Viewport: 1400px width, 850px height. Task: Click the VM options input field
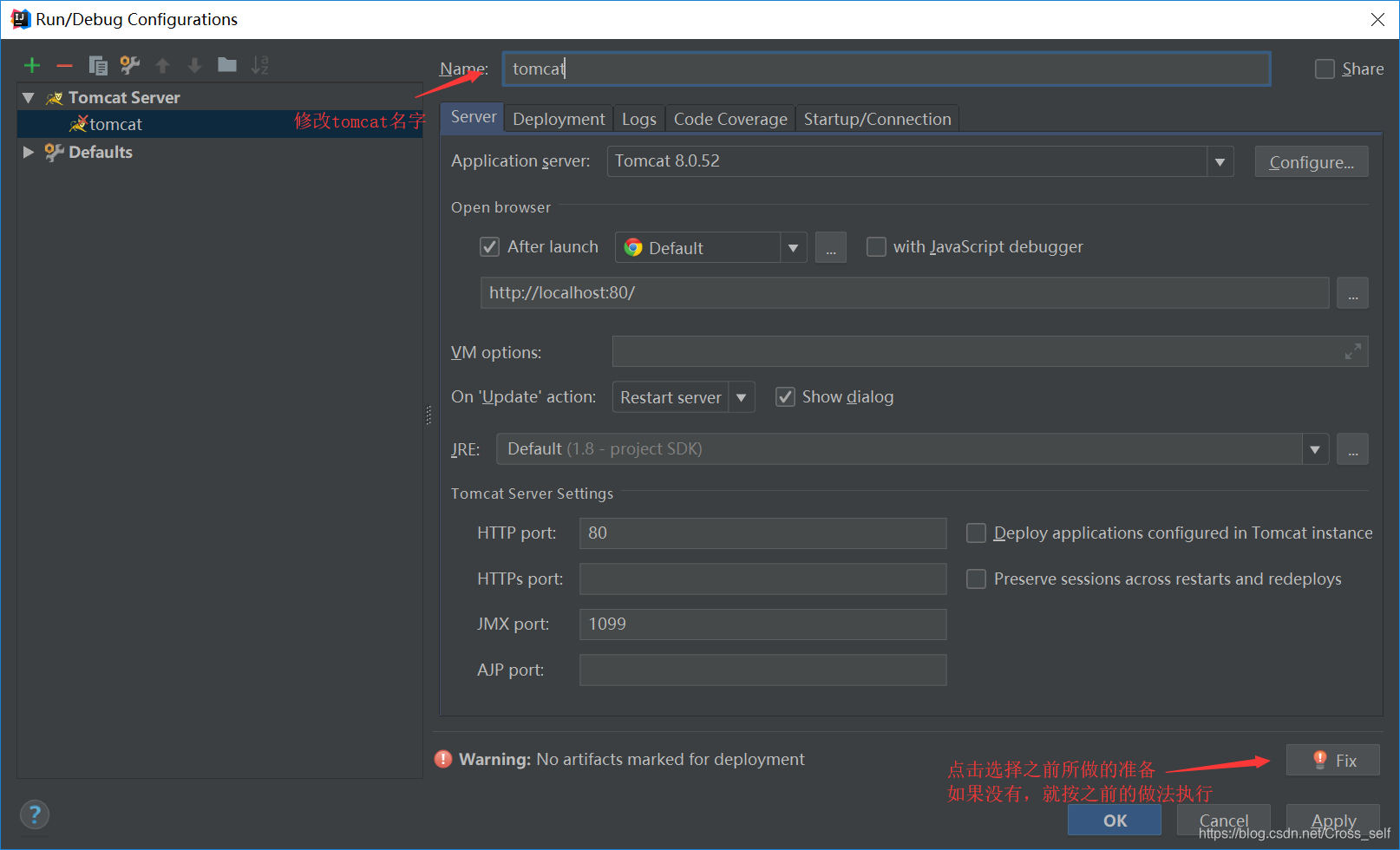pyautogui.click(x=990, y=351)
